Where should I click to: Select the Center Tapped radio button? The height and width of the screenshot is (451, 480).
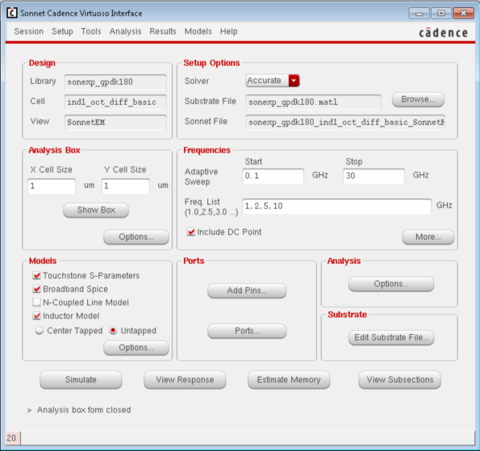click(39, 331)
